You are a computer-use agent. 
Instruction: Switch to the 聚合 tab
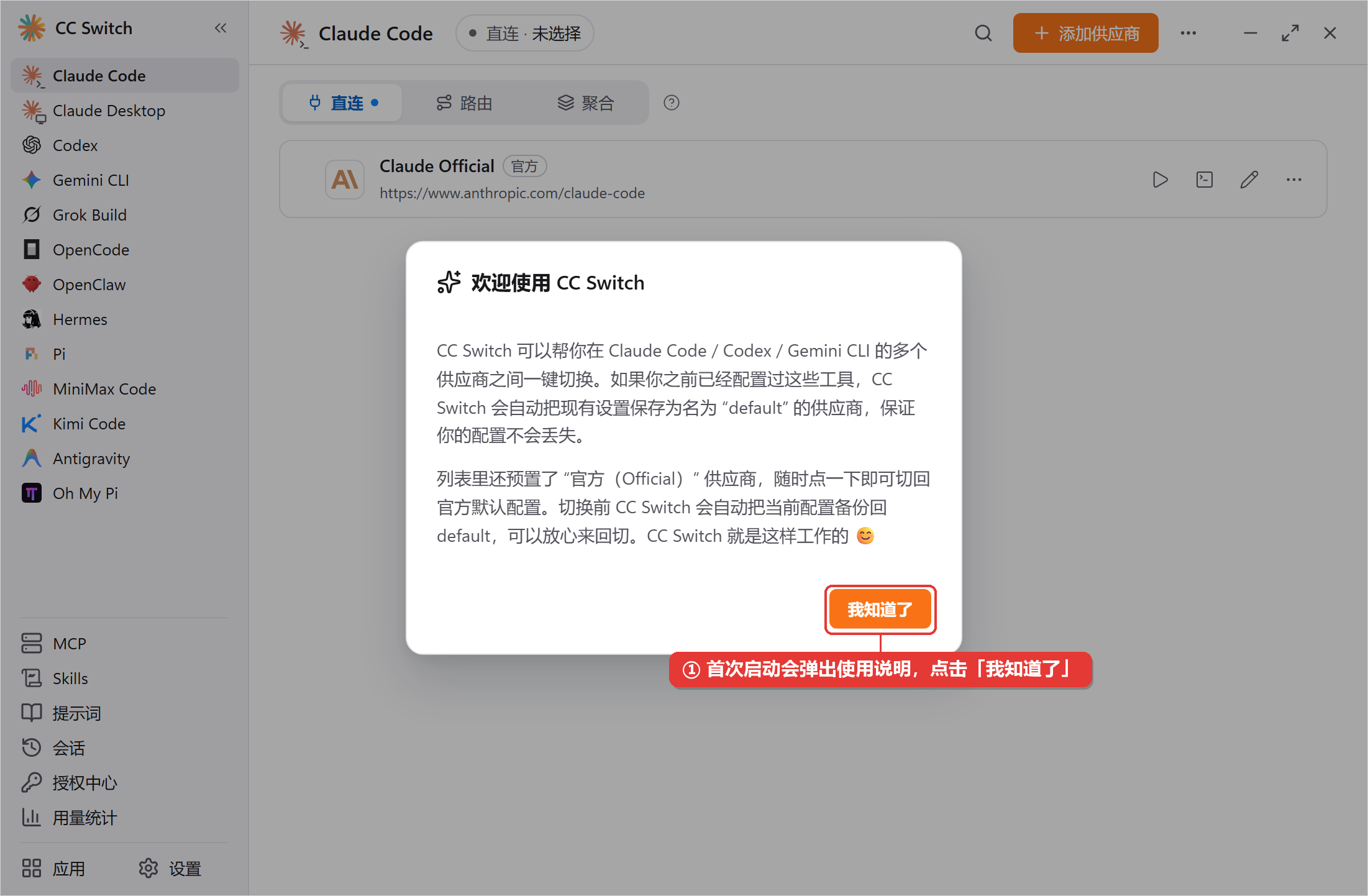[585, 103]
